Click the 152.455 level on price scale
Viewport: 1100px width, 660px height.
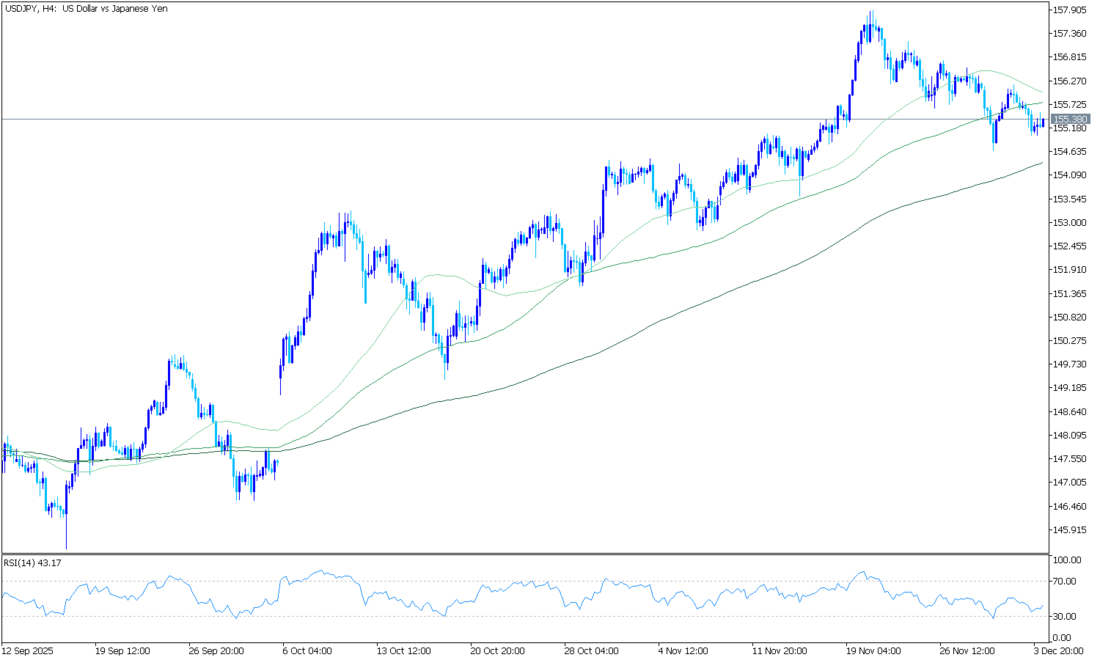click(x=1070, y=246)
